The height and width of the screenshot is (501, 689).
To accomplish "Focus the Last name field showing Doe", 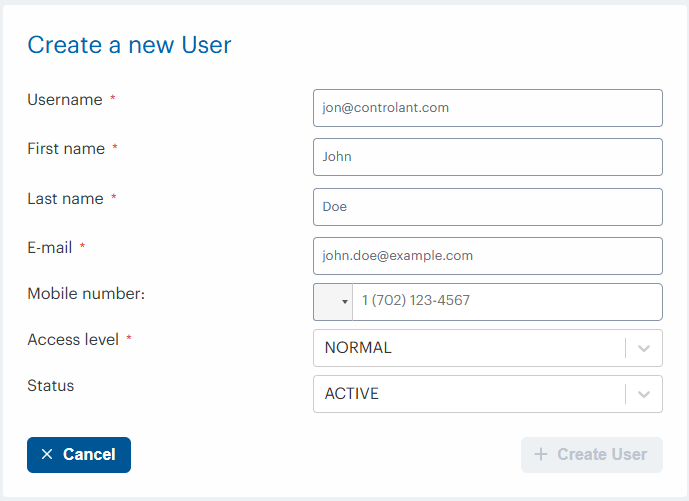I will point(487,207).
